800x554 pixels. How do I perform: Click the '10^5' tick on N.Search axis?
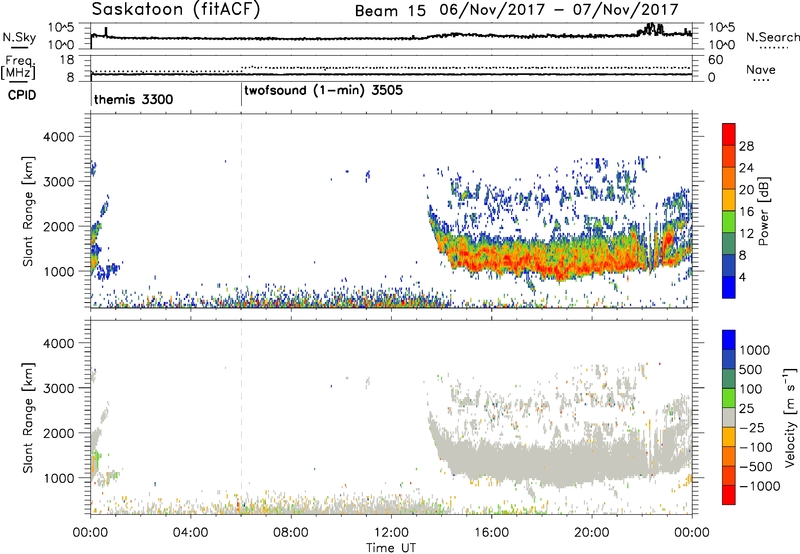coord(722,27)
